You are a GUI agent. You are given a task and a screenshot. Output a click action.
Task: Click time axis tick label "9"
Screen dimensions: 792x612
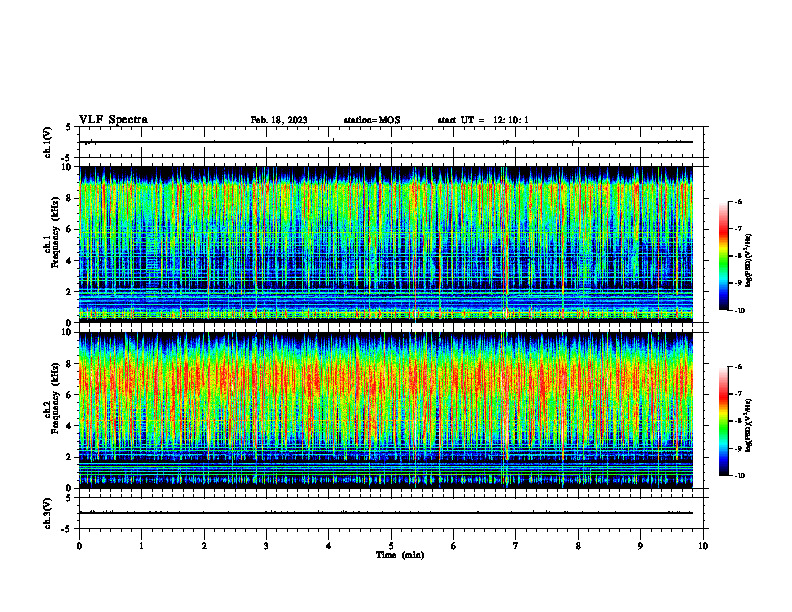(x=640, y=546)
